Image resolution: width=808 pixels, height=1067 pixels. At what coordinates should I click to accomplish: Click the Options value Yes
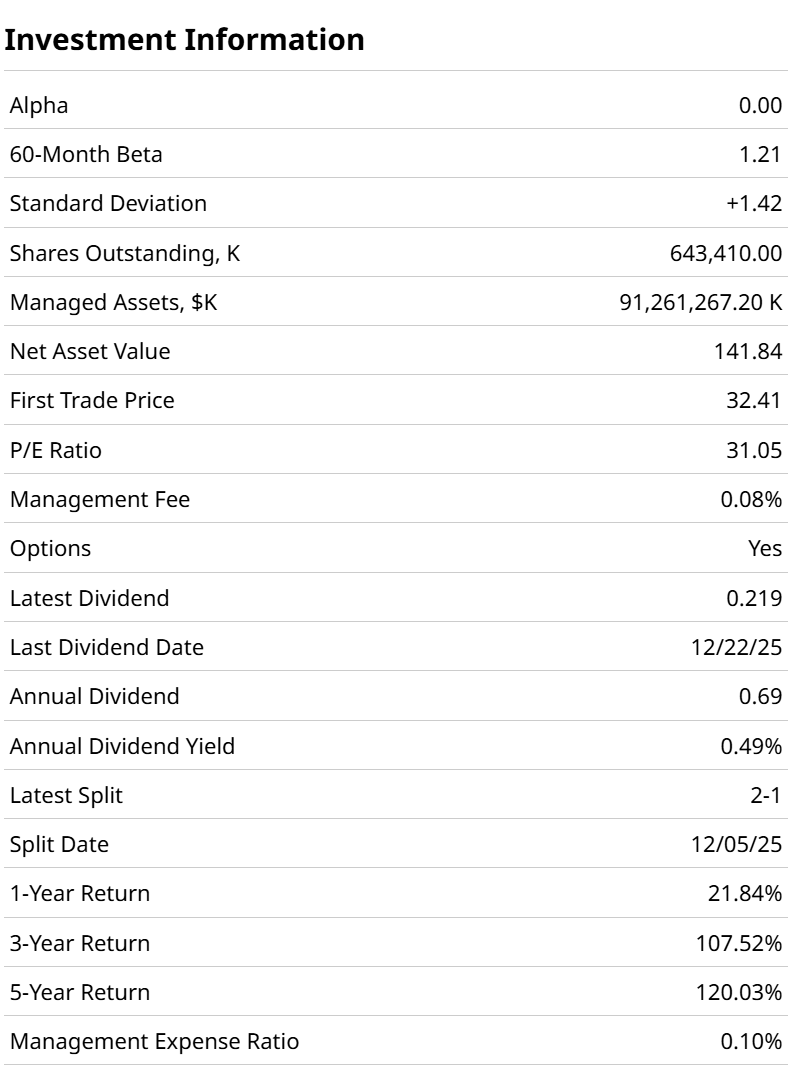point(765,548)
